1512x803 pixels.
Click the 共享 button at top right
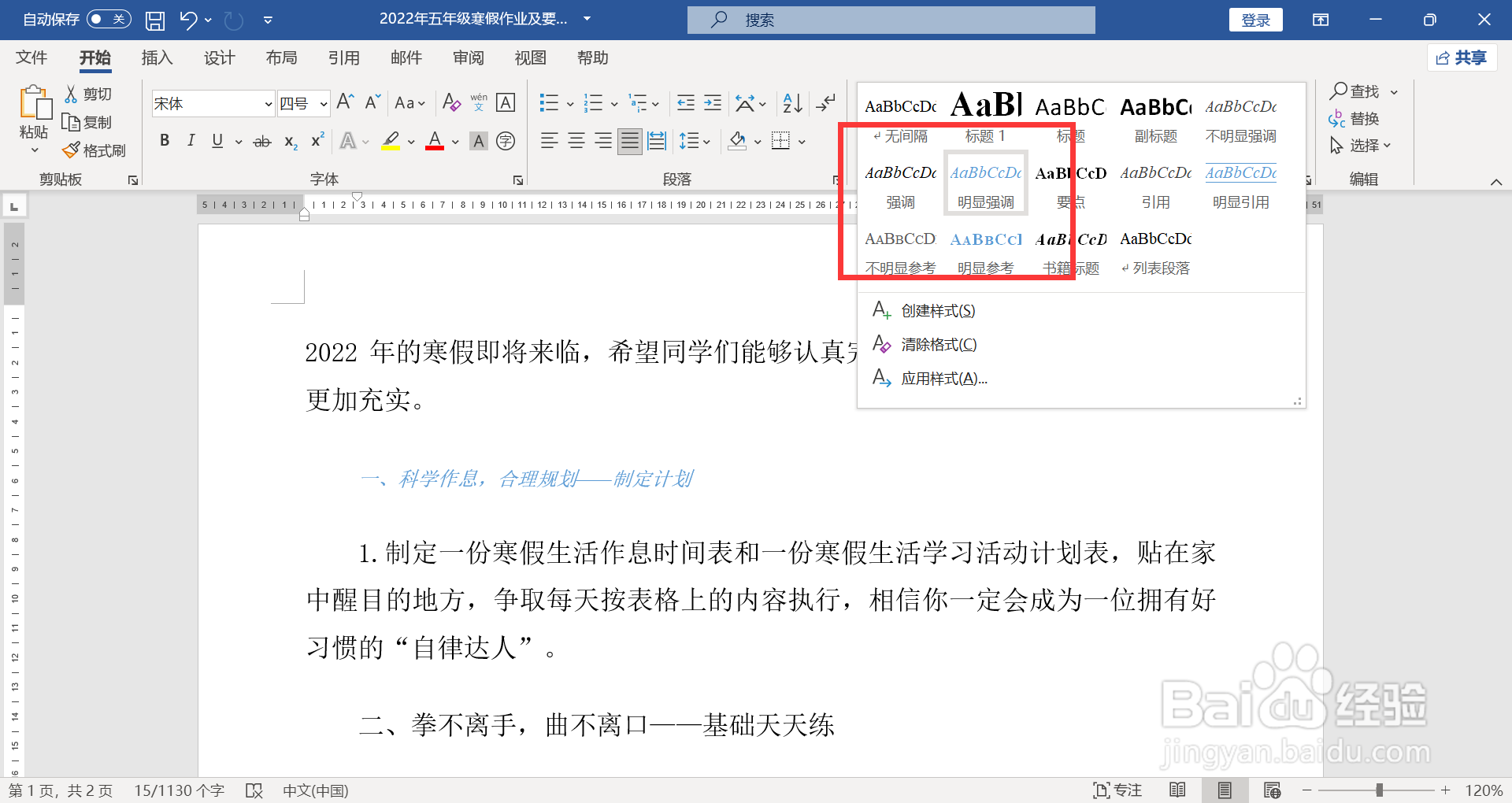(x=1462, y=57)
